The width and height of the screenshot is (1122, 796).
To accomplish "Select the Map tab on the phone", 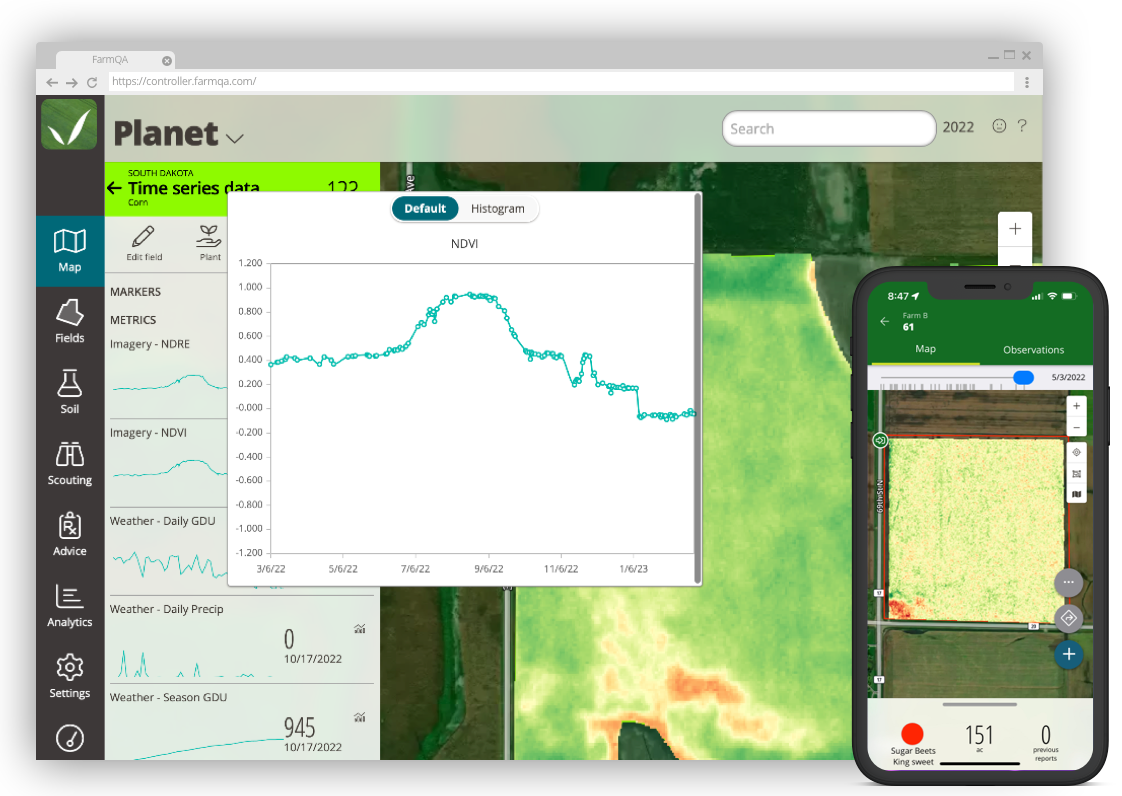I will point(925,349).
